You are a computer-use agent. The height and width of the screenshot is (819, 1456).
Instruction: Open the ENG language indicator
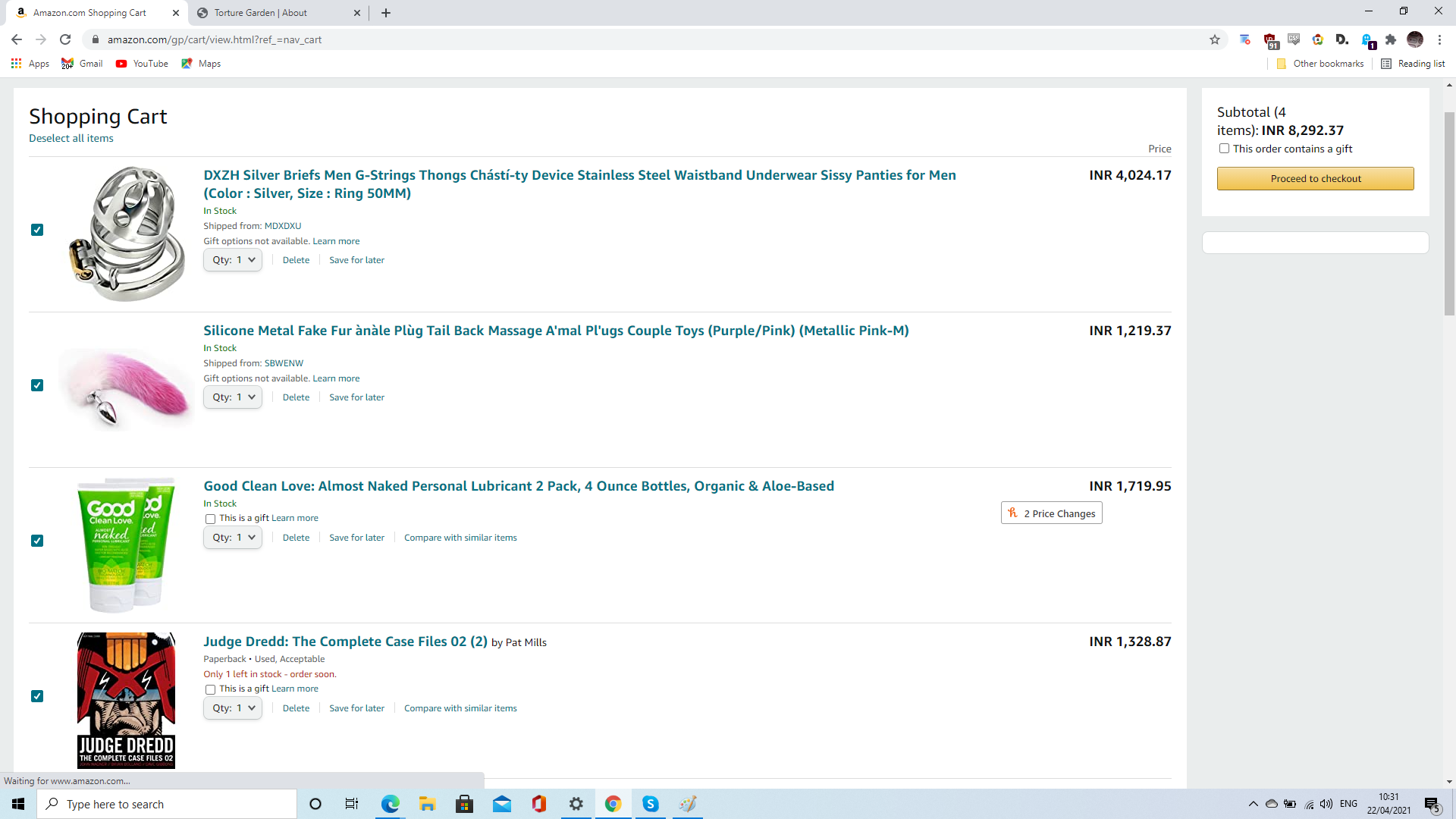(x=1348, y=804)
